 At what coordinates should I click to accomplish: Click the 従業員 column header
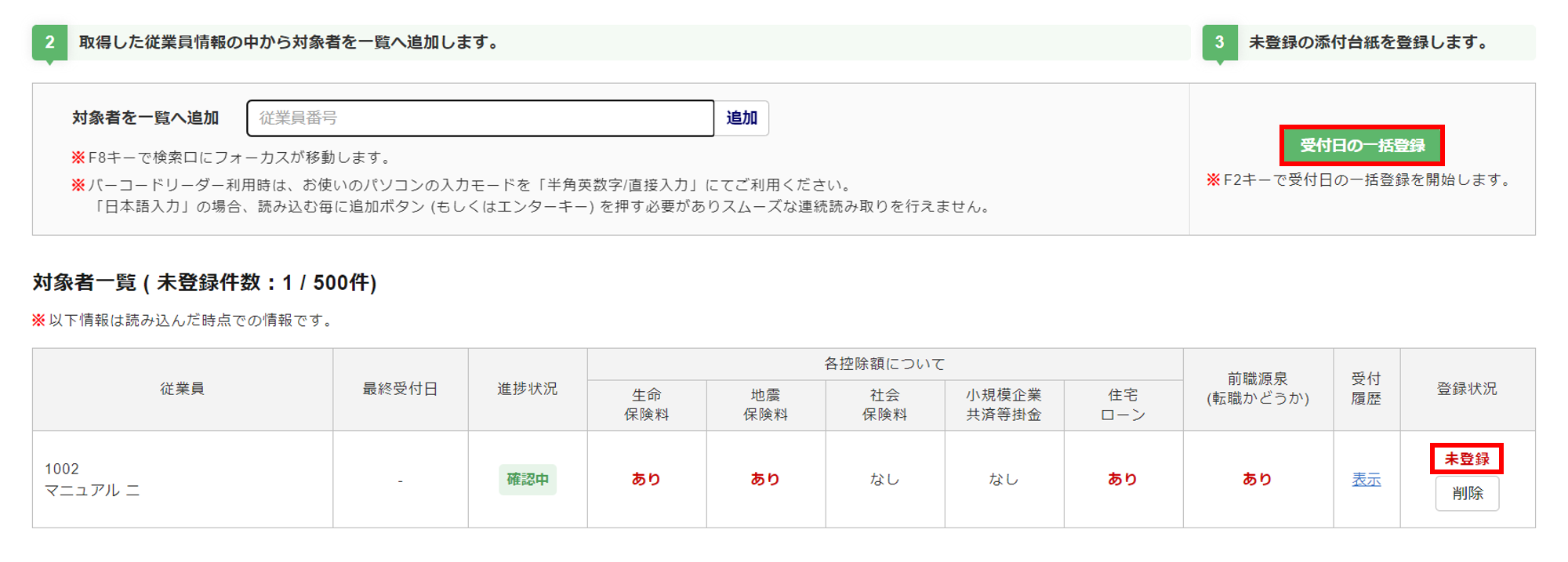183,390
